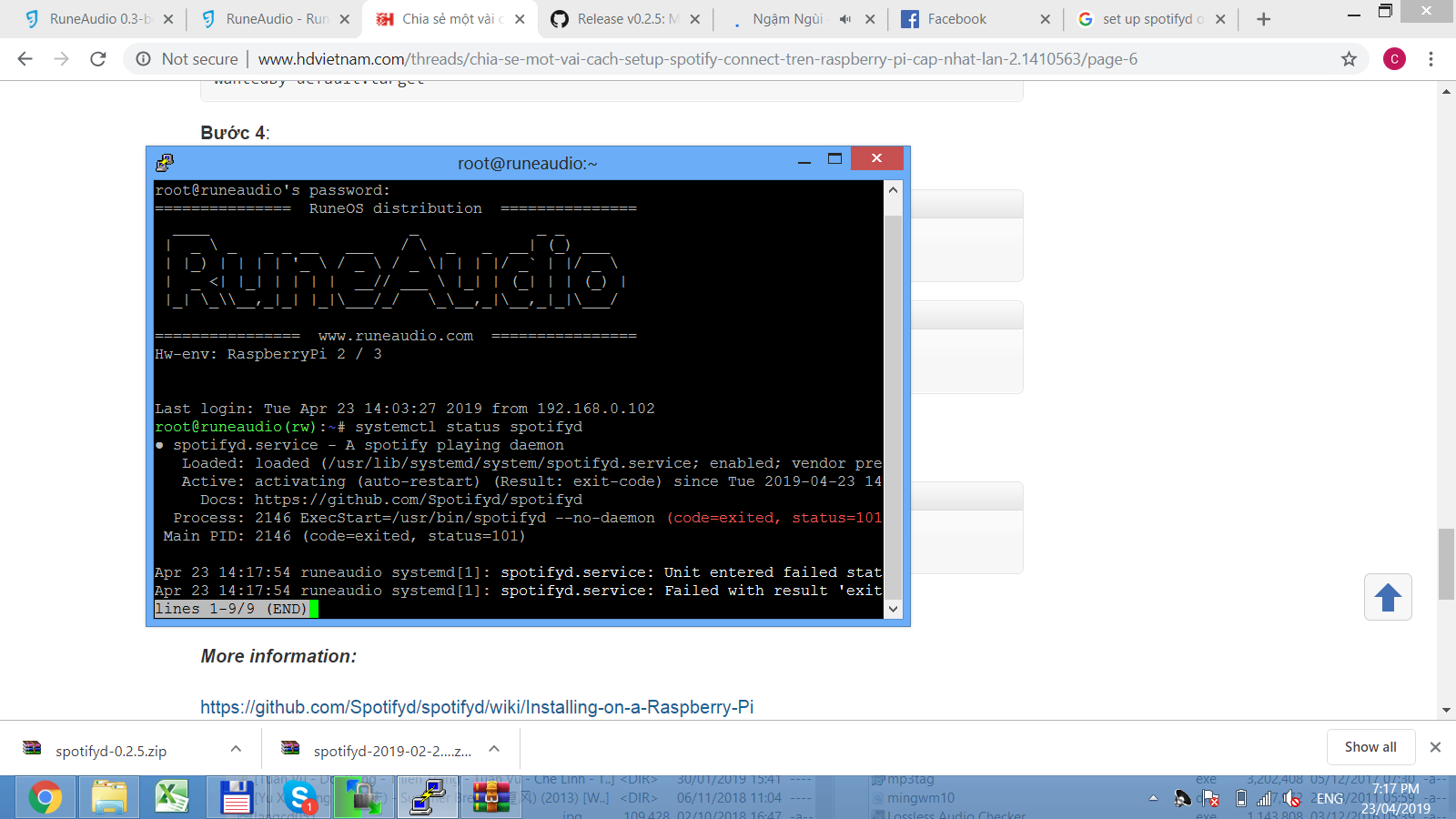Switch to PuTTY on the taskbar
The width and height of the screenshot is (1456, 819).
point(427,798)
